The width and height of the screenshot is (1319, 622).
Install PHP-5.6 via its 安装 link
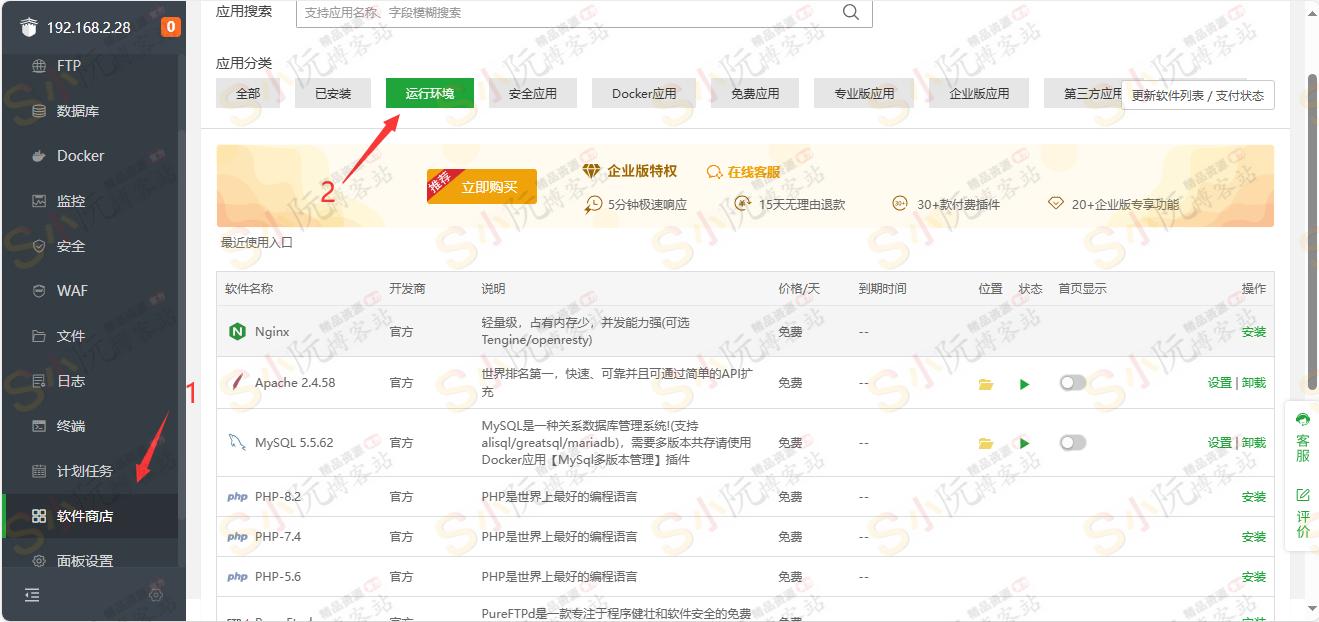tap(1254, 577)
